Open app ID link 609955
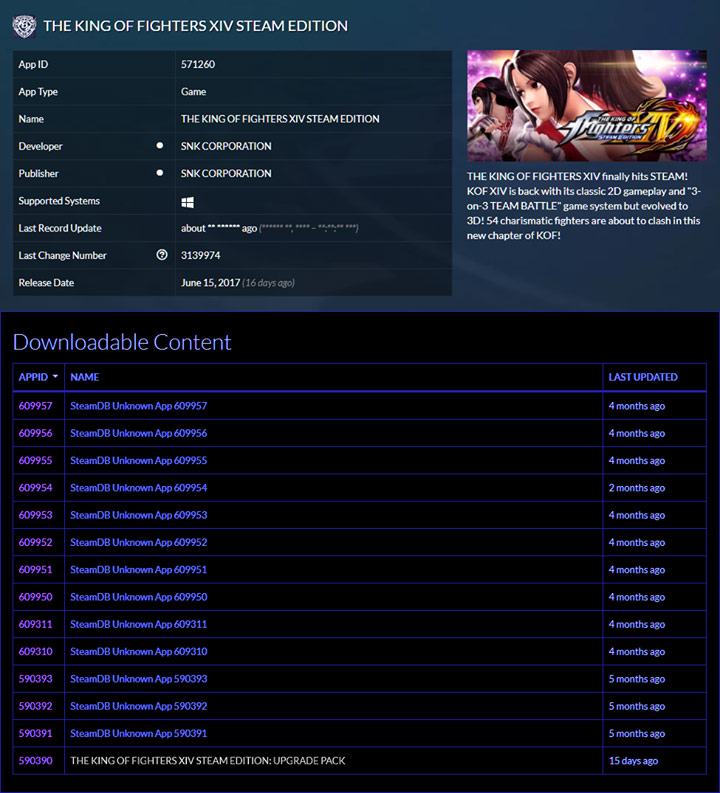The width and height of the screenshot is (720, 793). (35, 461)
